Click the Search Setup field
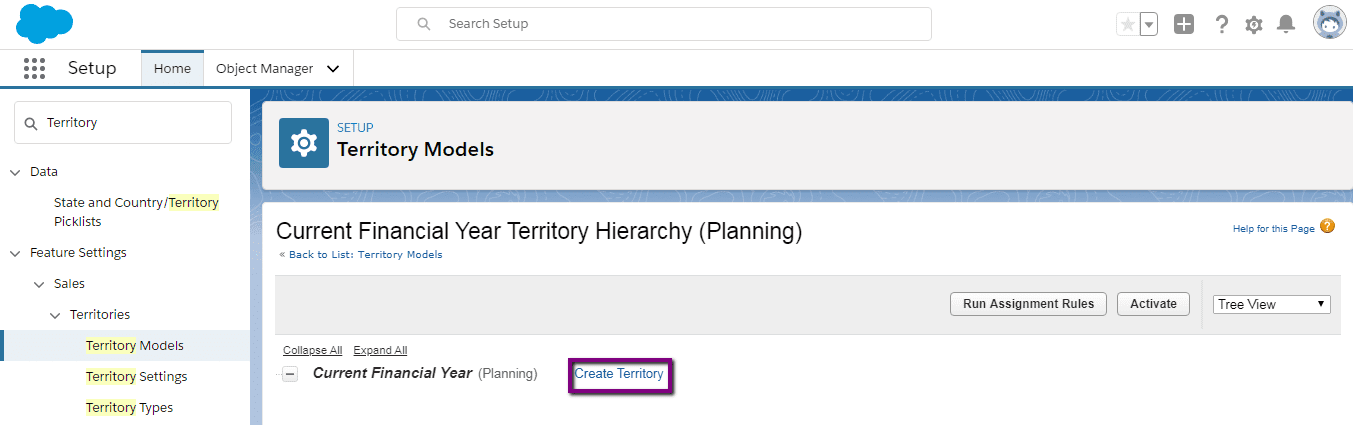Viewport: 1353px width, 425px height. (664, 24)
